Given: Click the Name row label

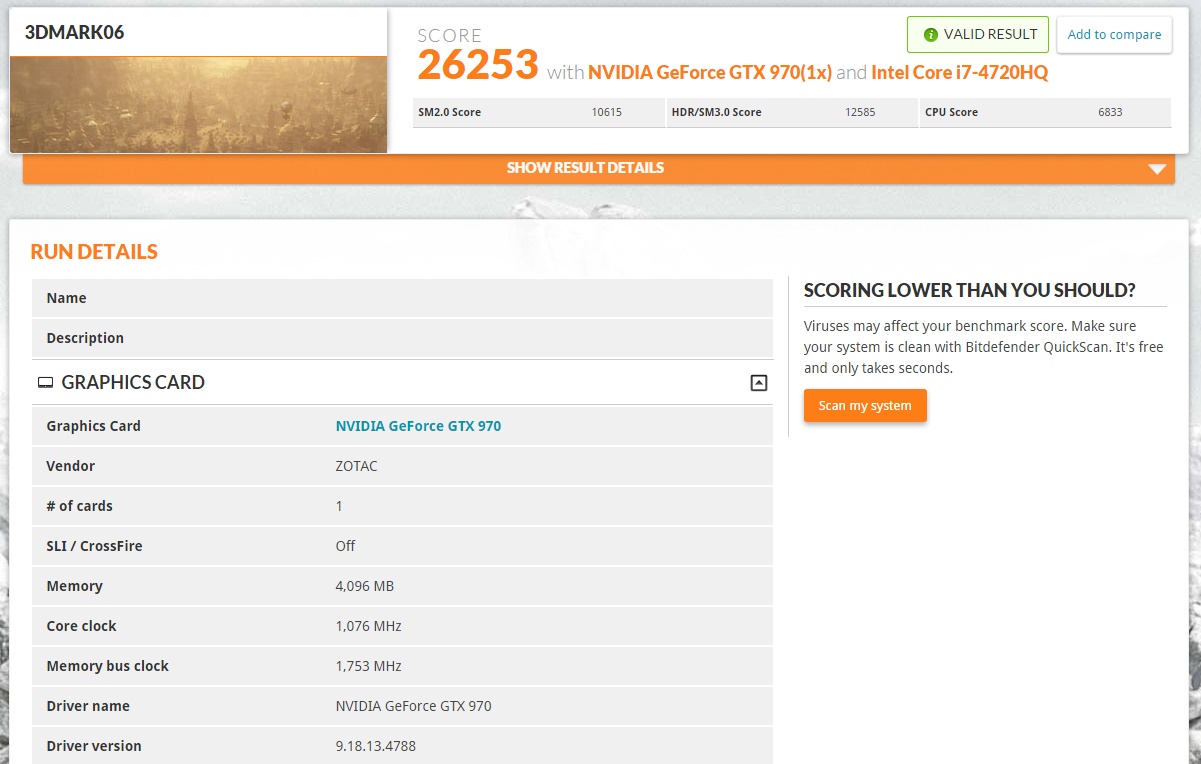Looking at the screenshot, I should 66,298.
